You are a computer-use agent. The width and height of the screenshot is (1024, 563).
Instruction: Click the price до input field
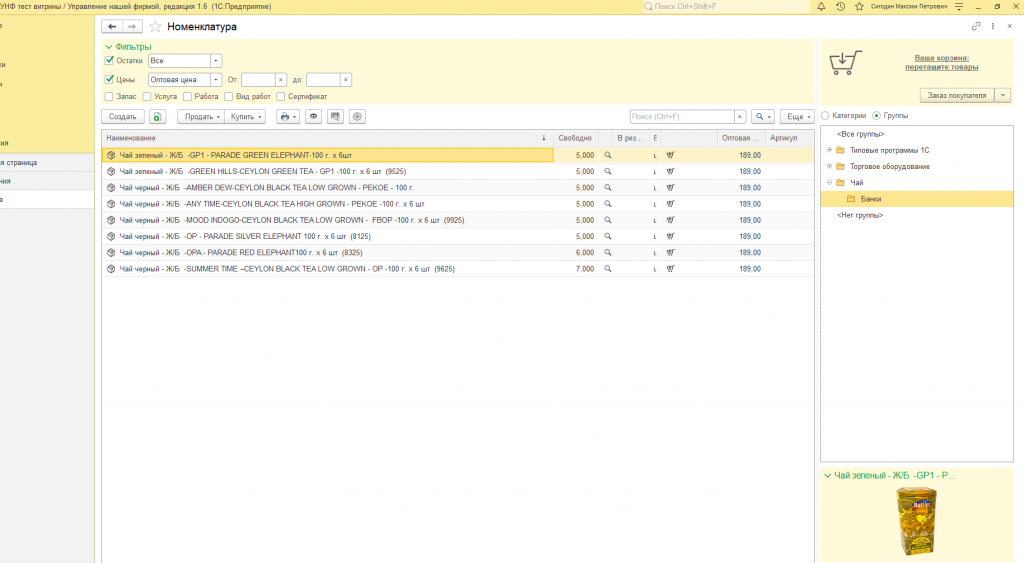pos(323,80)
